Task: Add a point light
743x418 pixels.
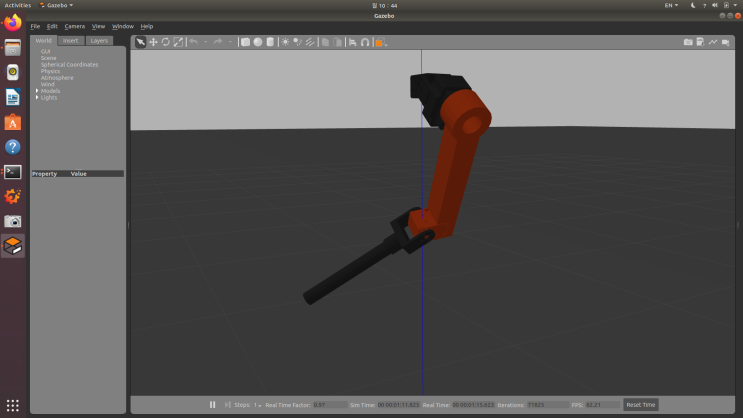Action: click(285, 42)
